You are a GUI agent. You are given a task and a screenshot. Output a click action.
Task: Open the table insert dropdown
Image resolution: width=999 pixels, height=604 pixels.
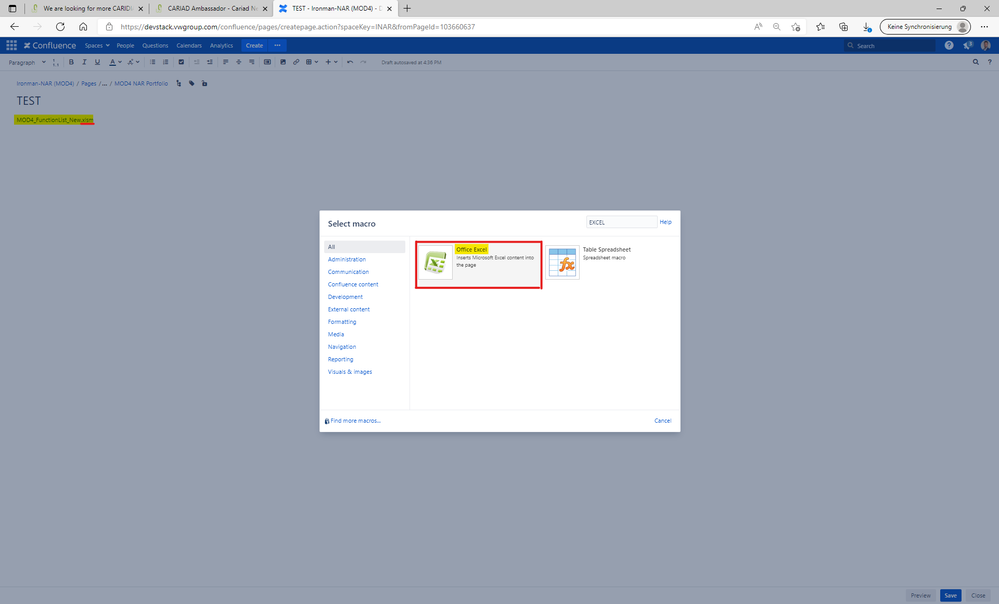pos(312,62)
